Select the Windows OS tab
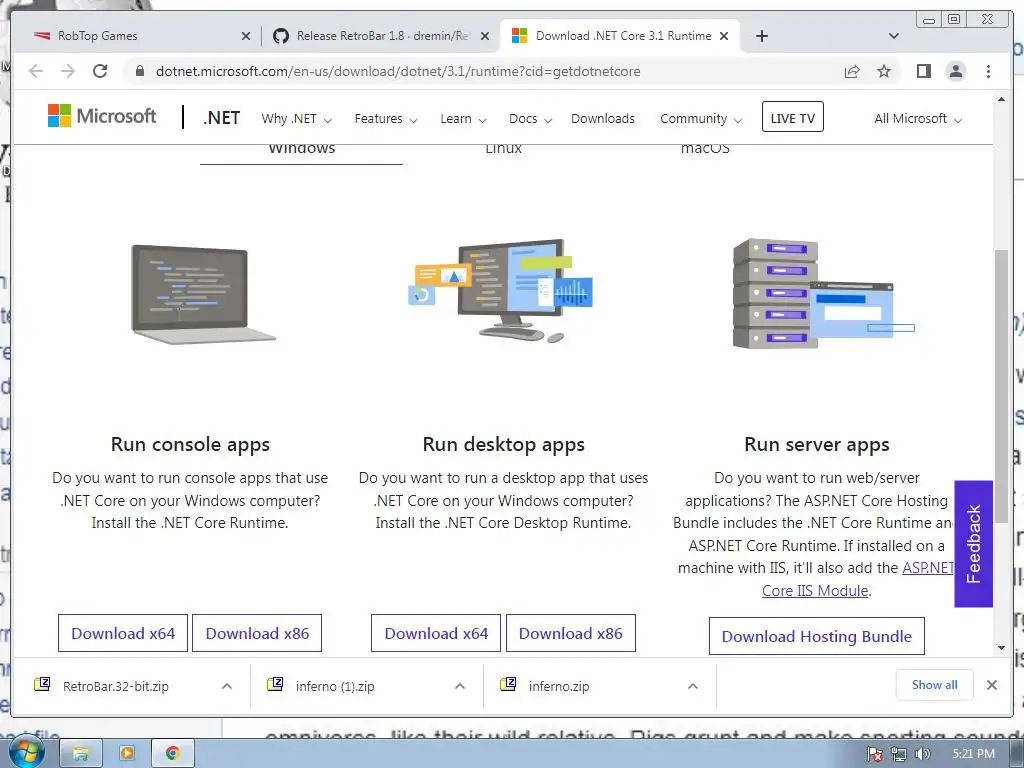 click(301, 152)
